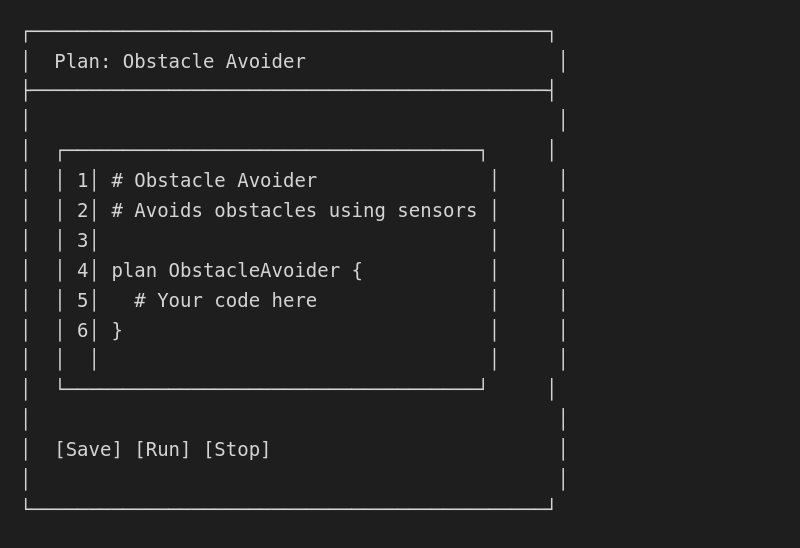Image resolution: width=800 pixels, height=548 pixels.
Task: Click the '# Your code here' placeholder
Action: coord(225,301)
